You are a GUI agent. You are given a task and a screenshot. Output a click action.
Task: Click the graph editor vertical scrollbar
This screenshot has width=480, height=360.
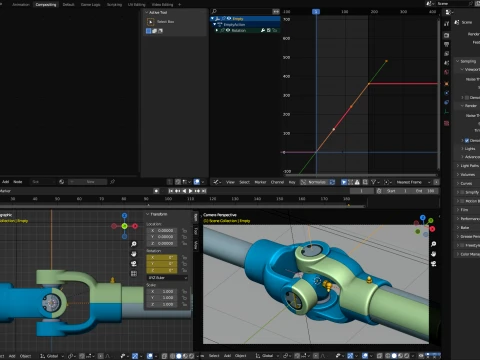439,94
